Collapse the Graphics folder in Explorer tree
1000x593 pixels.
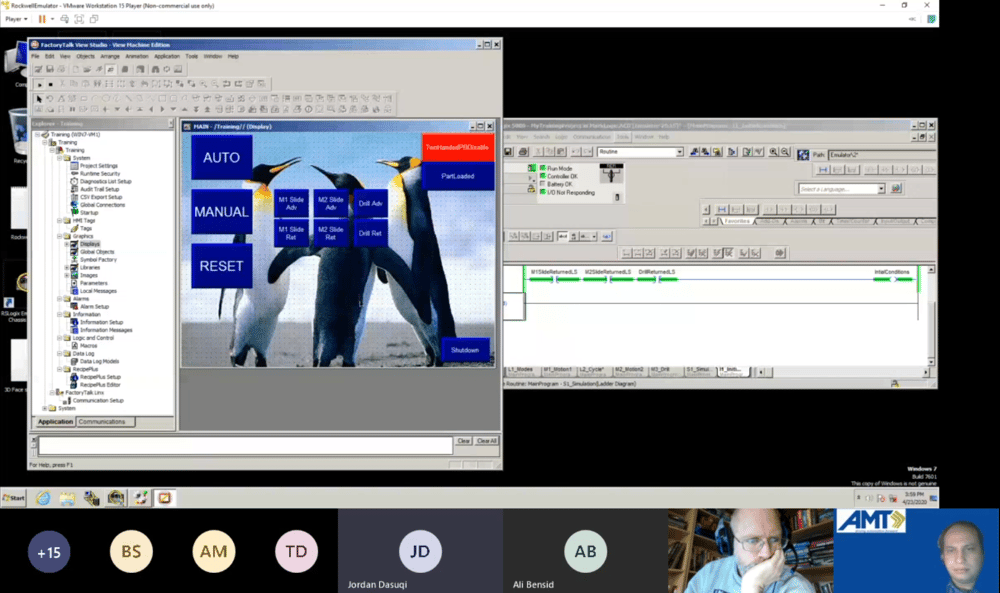coord(60,236)
